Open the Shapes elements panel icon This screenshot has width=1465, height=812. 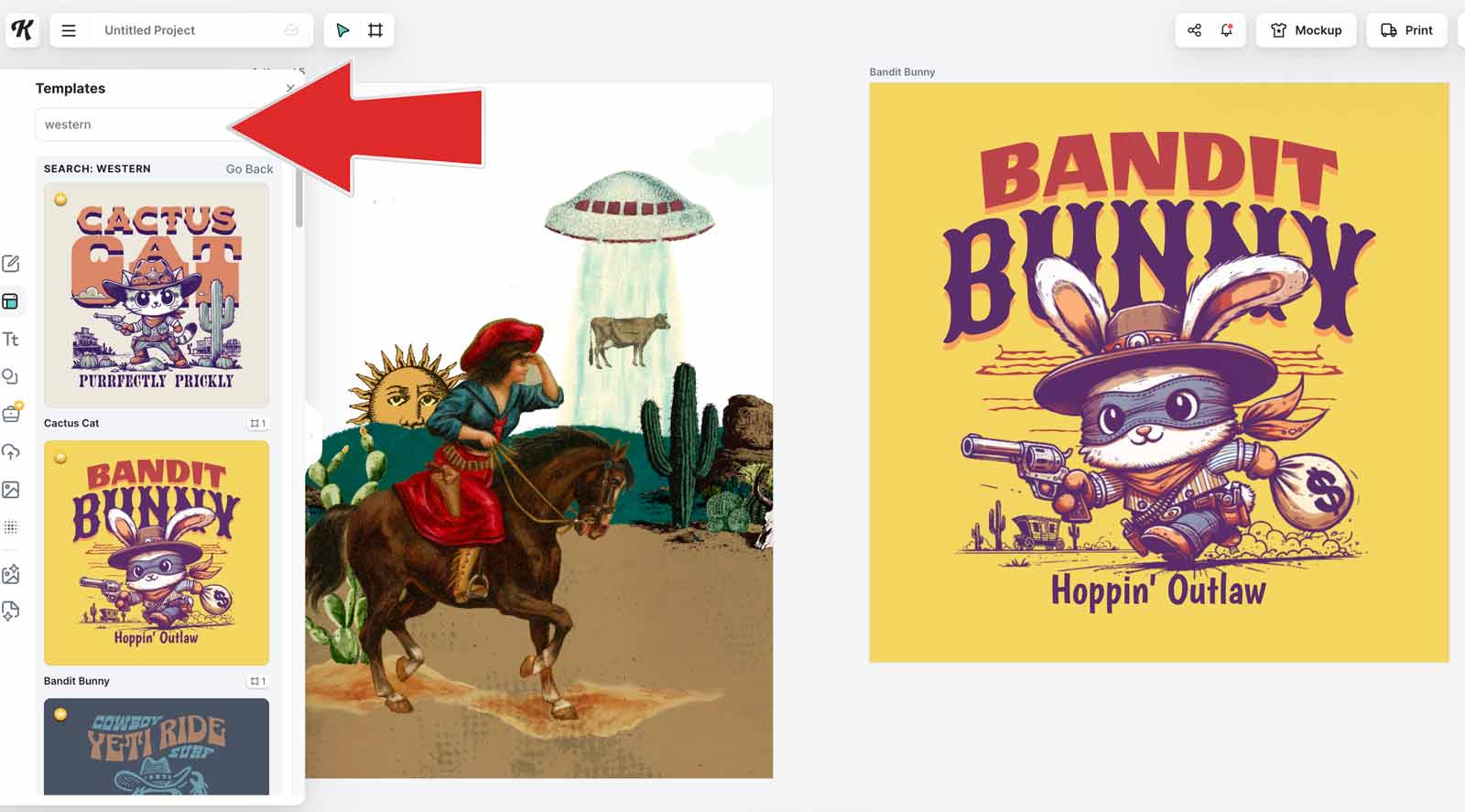pos(11,377)
